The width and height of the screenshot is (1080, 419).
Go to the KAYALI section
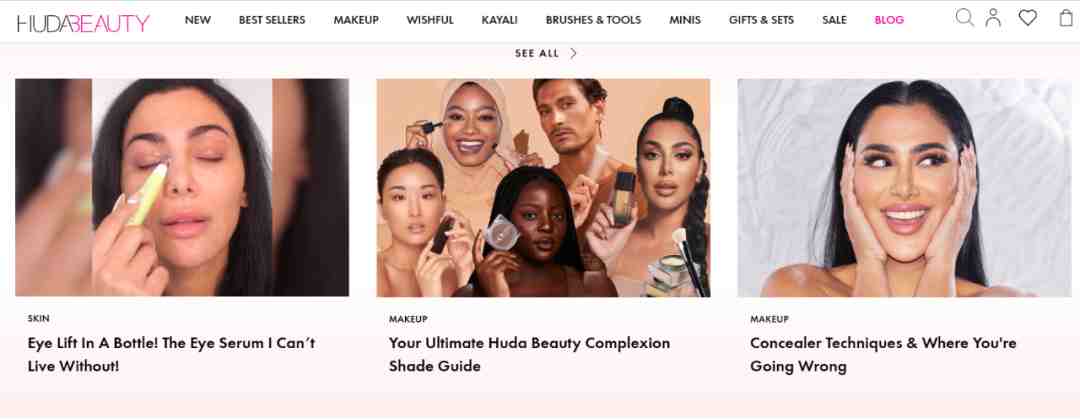pyautogui.click(x=499, y=20)
